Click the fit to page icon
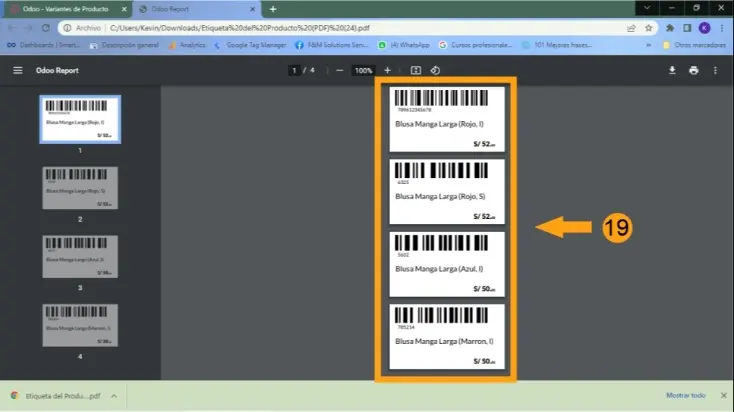Image resolution: width=734 pixels, height=412 pixels. click(x=416, y=70)
